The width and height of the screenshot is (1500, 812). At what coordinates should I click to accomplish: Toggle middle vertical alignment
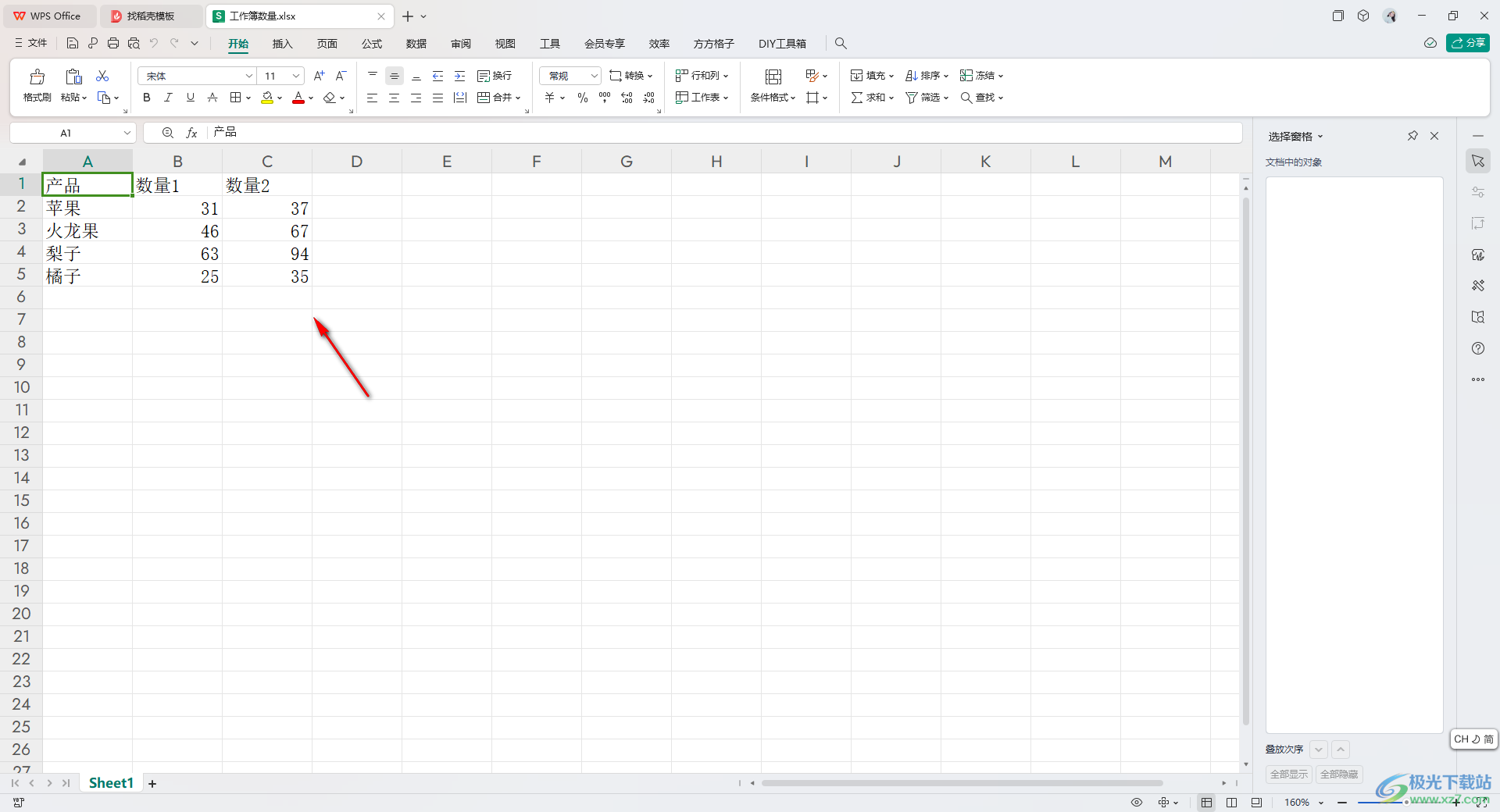[395, 76]
